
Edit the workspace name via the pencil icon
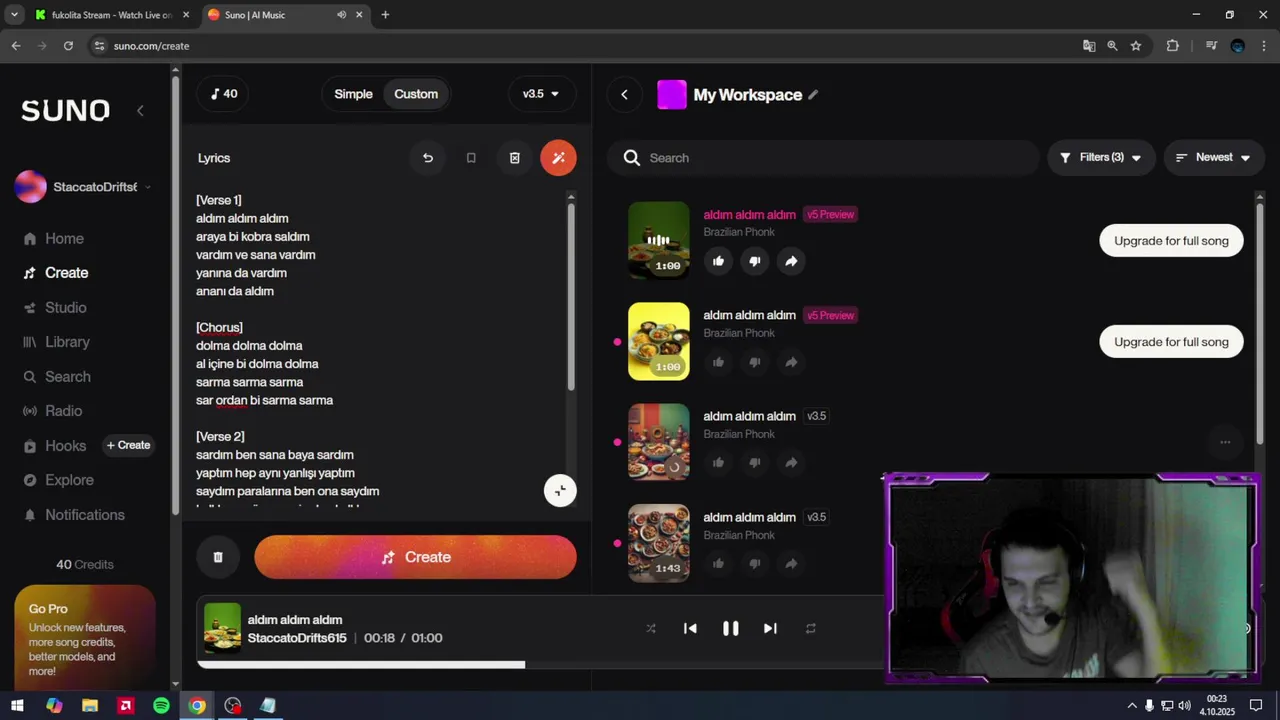point(813,95)
